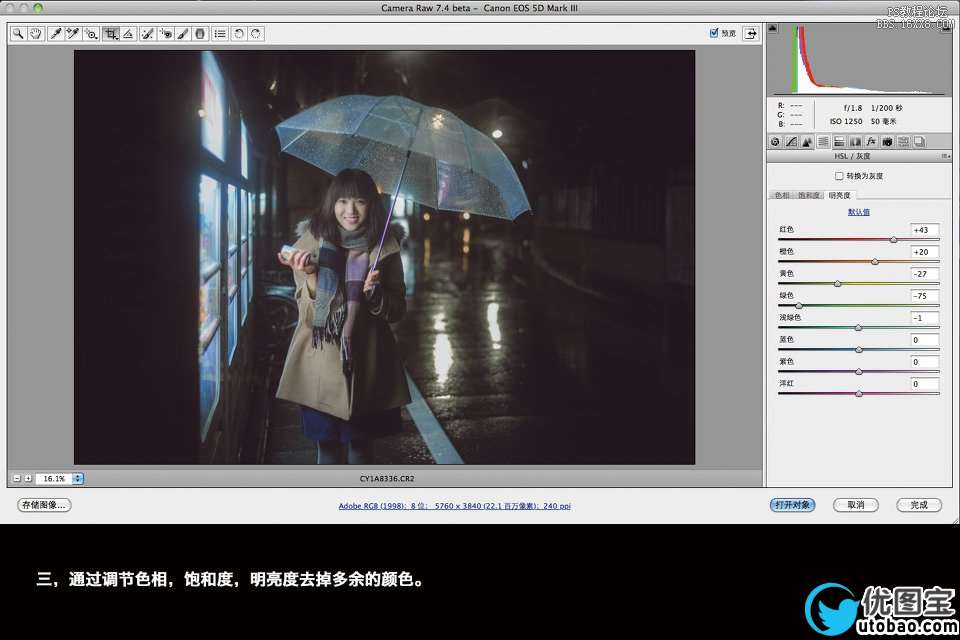The height and width of the screenshot is (640, 960).
Task: Select the Color Sampler tool
Action: [x=73, y=34]
